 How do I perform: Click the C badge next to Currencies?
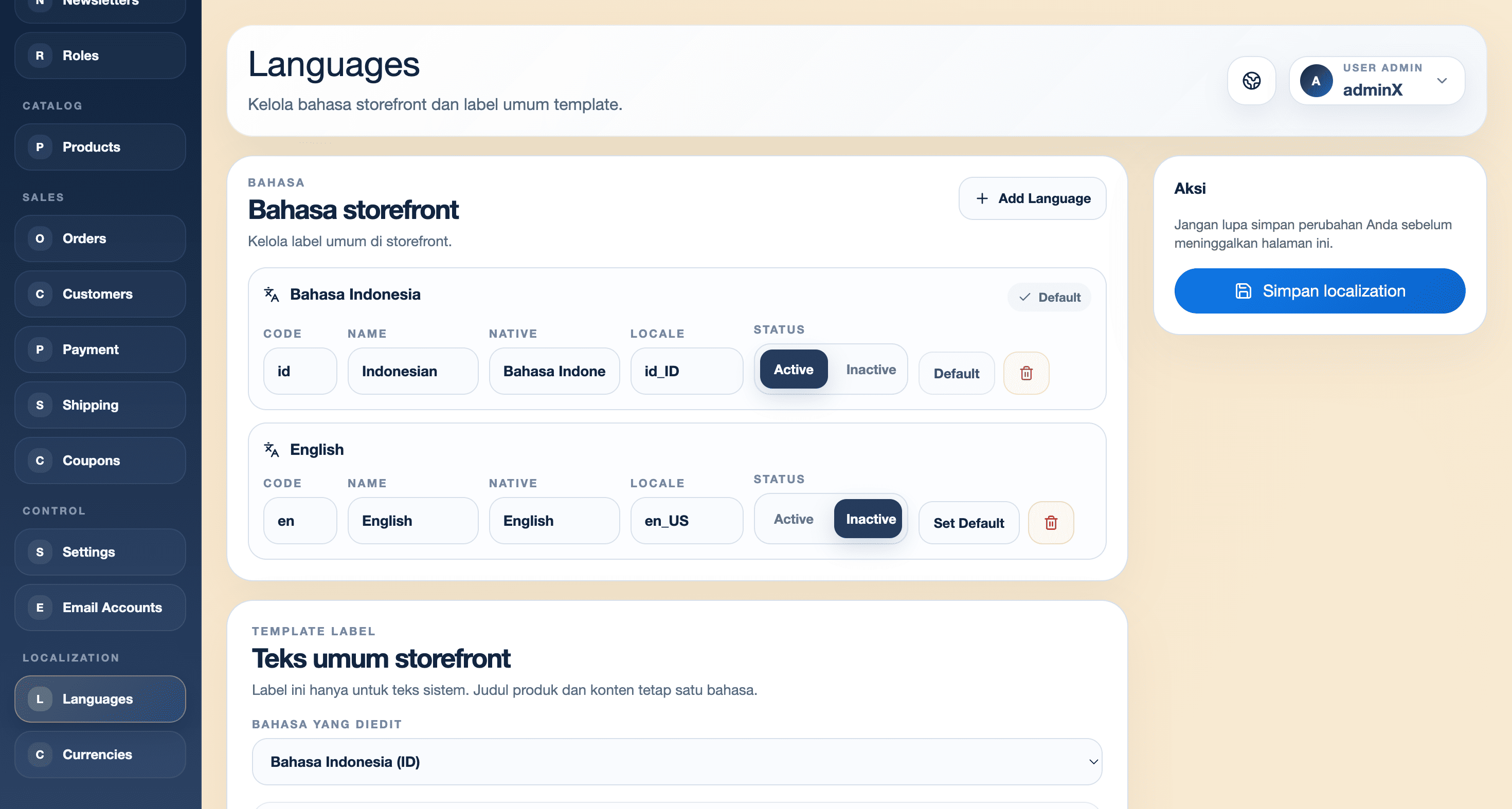pyautogui.click(x=40, y=755)
